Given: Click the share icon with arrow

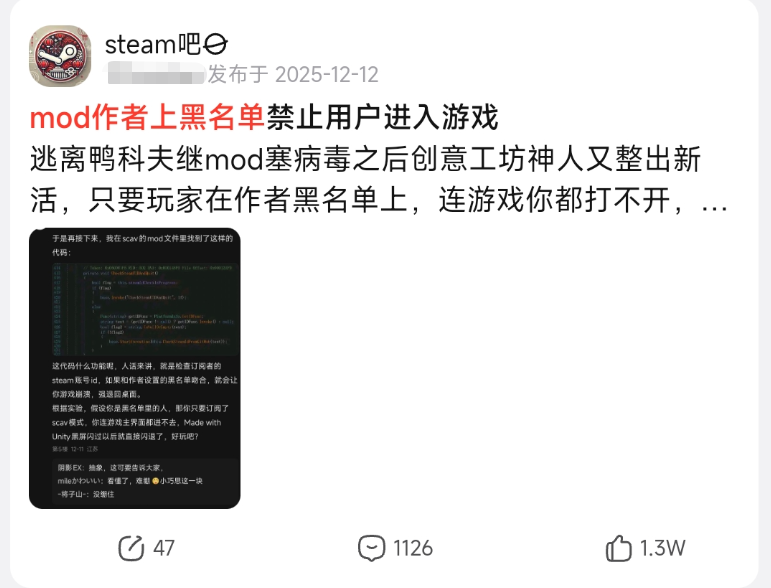Looking at the screenshot, I should point(131,548).
